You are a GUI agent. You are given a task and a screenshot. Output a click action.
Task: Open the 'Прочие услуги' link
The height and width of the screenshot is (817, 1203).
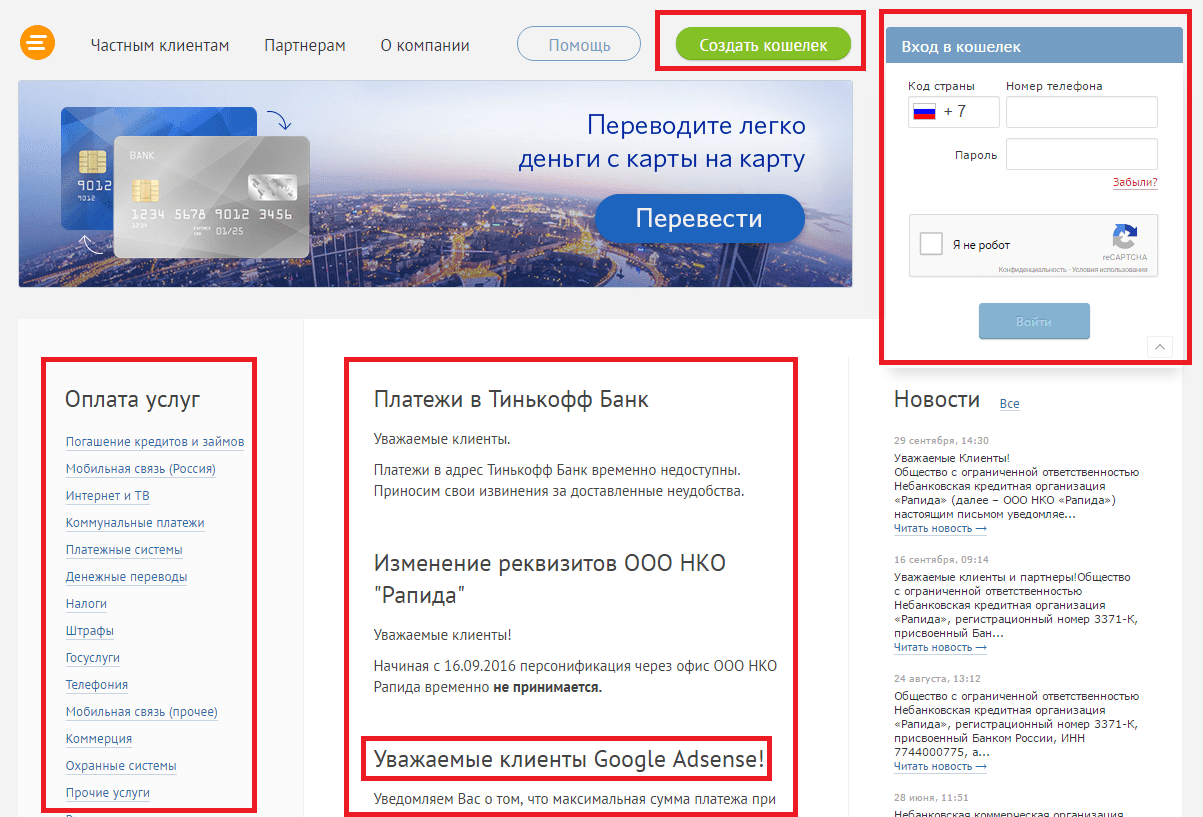(108, 793)
